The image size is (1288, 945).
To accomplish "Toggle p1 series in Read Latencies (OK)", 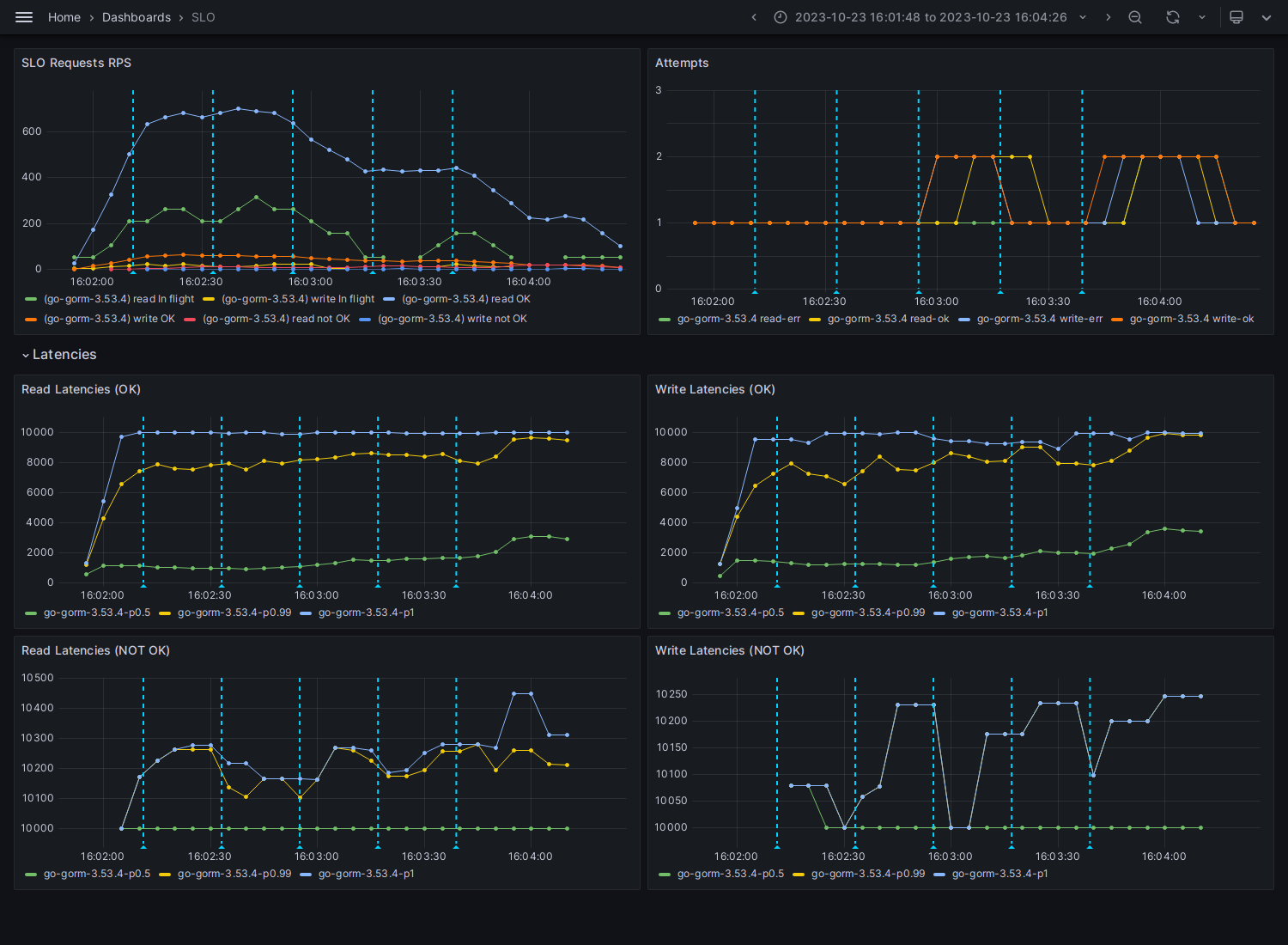I will (367, 613).
